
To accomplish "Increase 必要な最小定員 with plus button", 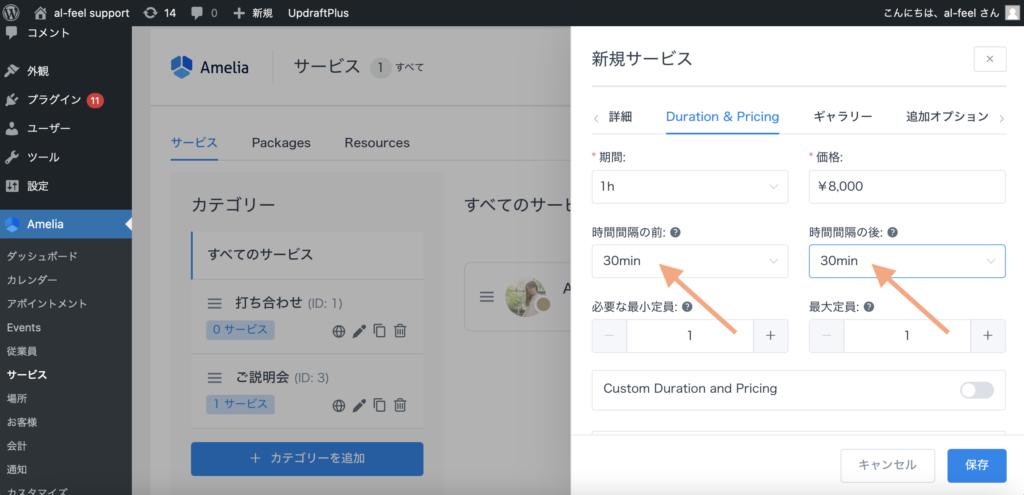I will (769, 336).
